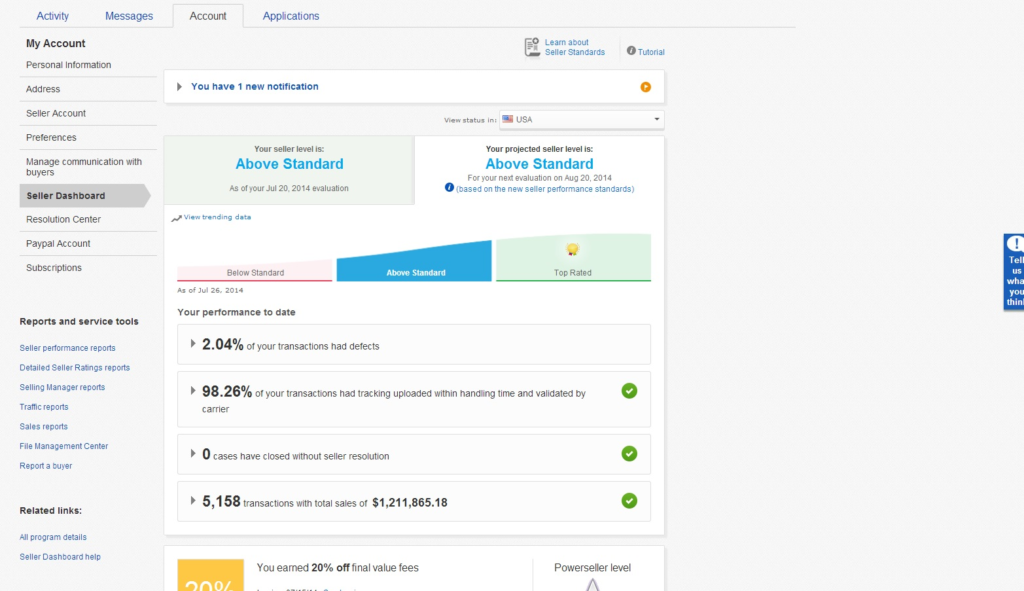Open the Applications tab

291,16
